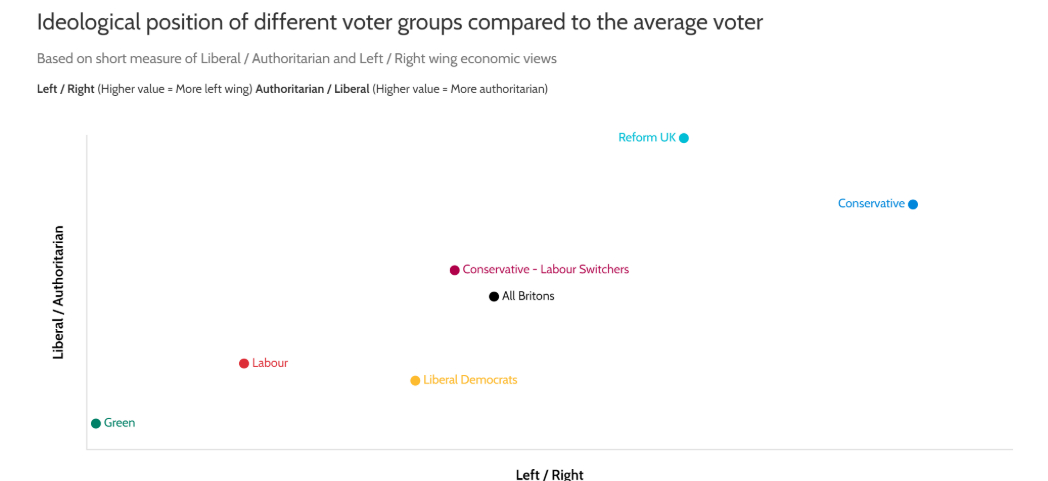
Task: Click the Conservative text label
Action: click(x=871, y=204)
